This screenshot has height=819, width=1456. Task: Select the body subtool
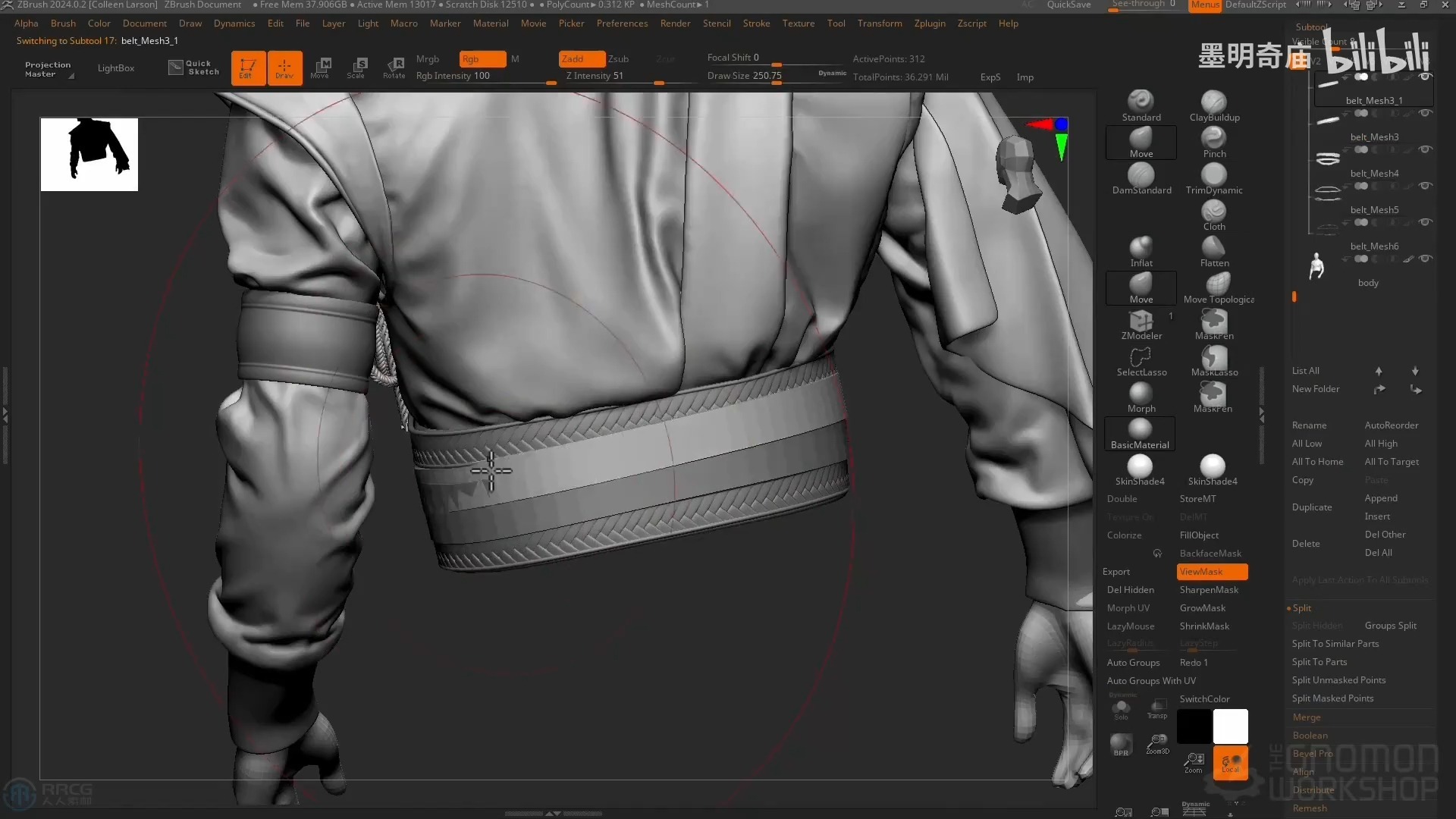tap(1367, 282)
